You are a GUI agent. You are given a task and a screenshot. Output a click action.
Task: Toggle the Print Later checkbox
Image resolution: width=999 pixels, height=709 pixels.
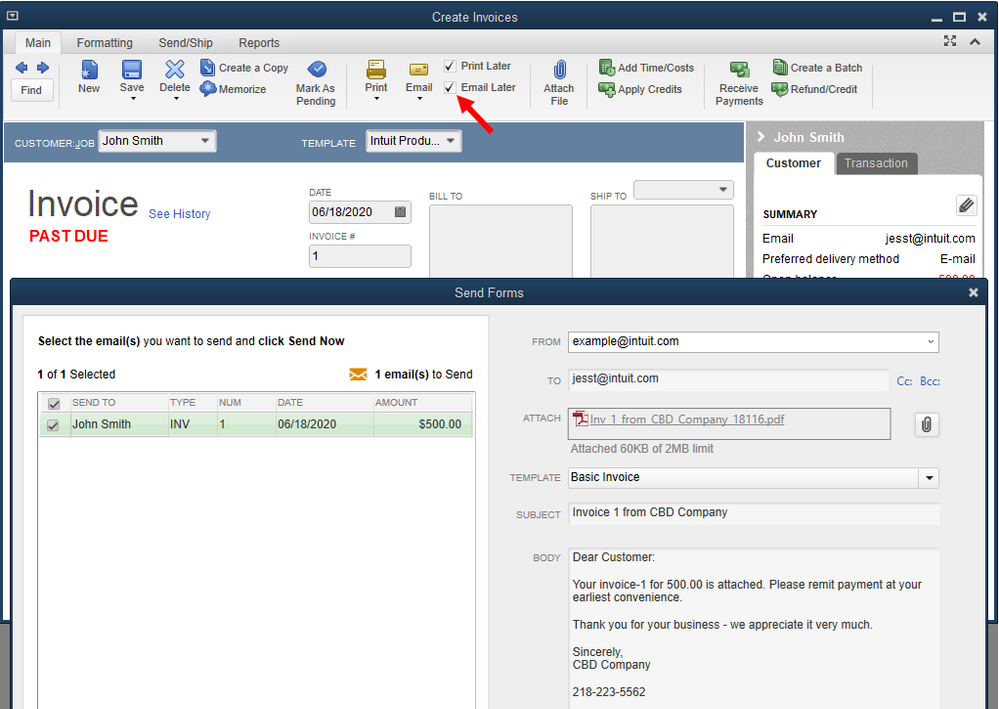coord(450,66)
